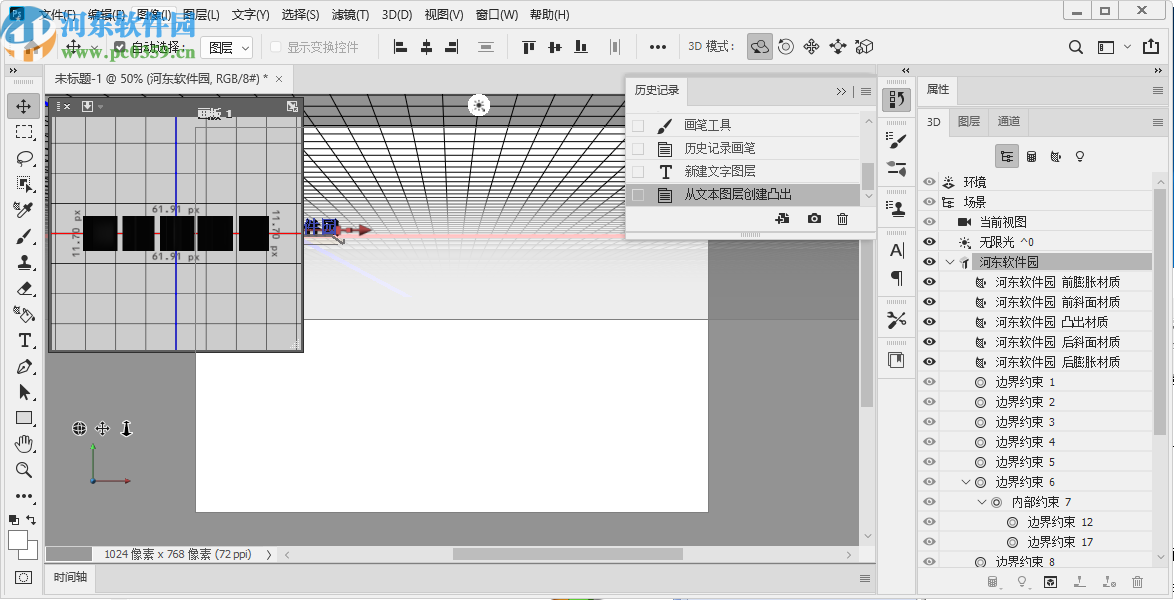This screenshot has height=600, width=1174.
Task: Switch to the 通道 tab
Action: tap(1008, 121)
